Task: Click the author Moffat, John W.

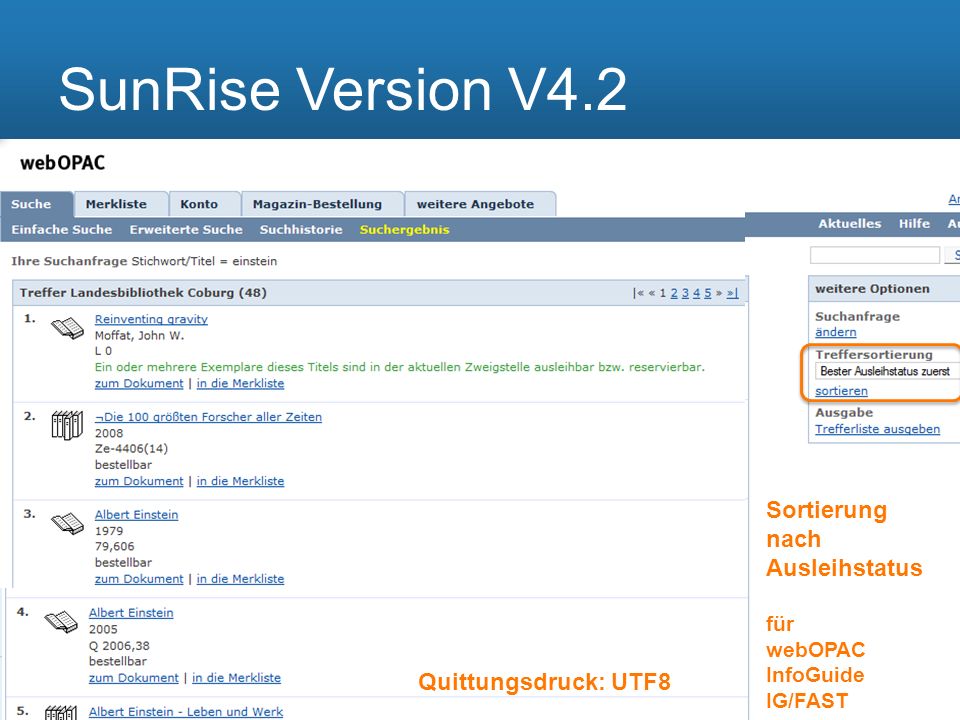Action: pos(139,336)
